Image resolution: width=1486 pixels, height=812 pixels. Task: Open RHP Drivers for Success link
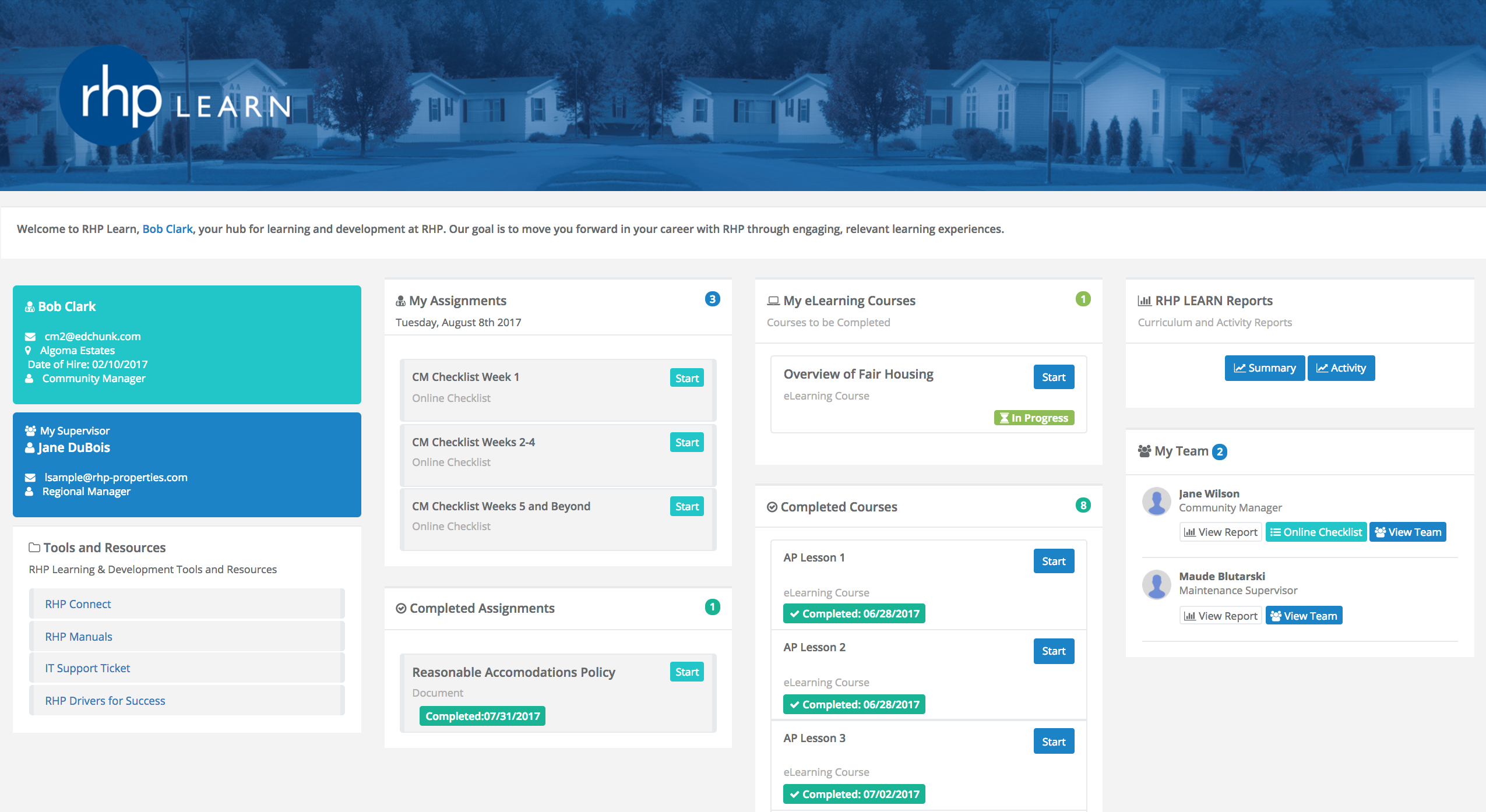pyautogui.click(x=105, y=701)
